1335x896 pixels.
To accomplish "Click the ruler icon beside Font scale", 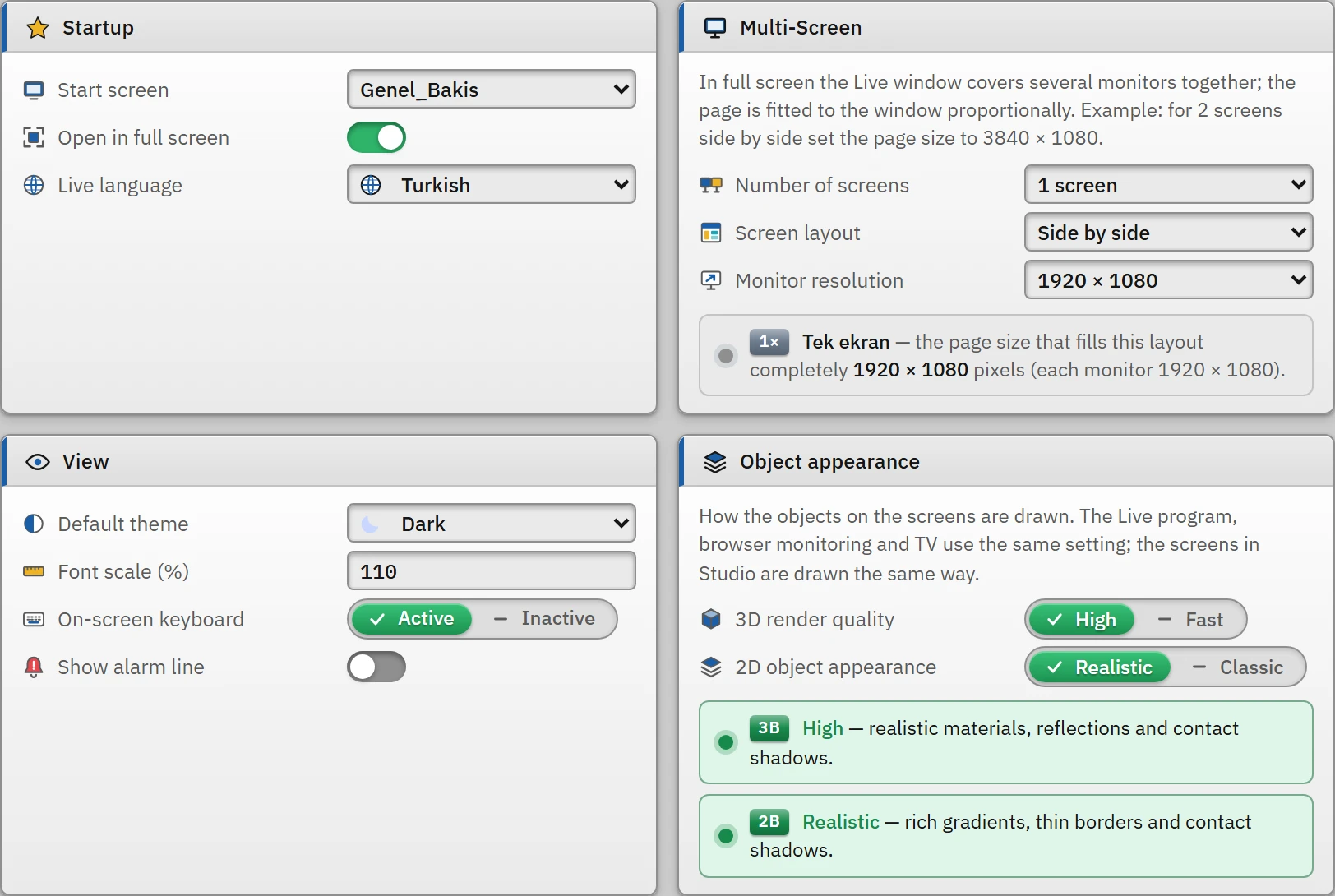I will pos(34,572).
